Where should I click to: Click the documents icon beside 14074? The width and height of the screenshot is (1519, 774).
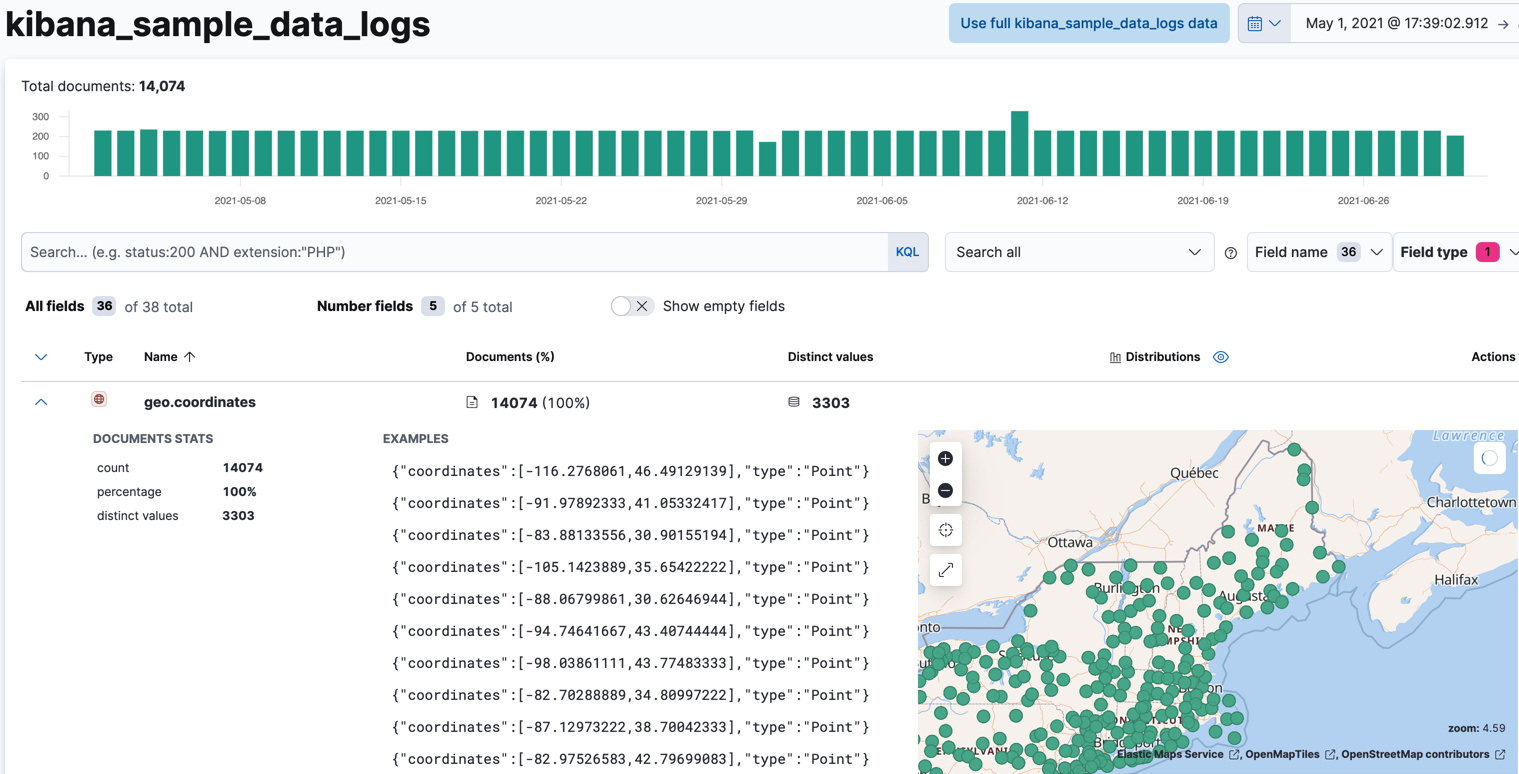471,402
